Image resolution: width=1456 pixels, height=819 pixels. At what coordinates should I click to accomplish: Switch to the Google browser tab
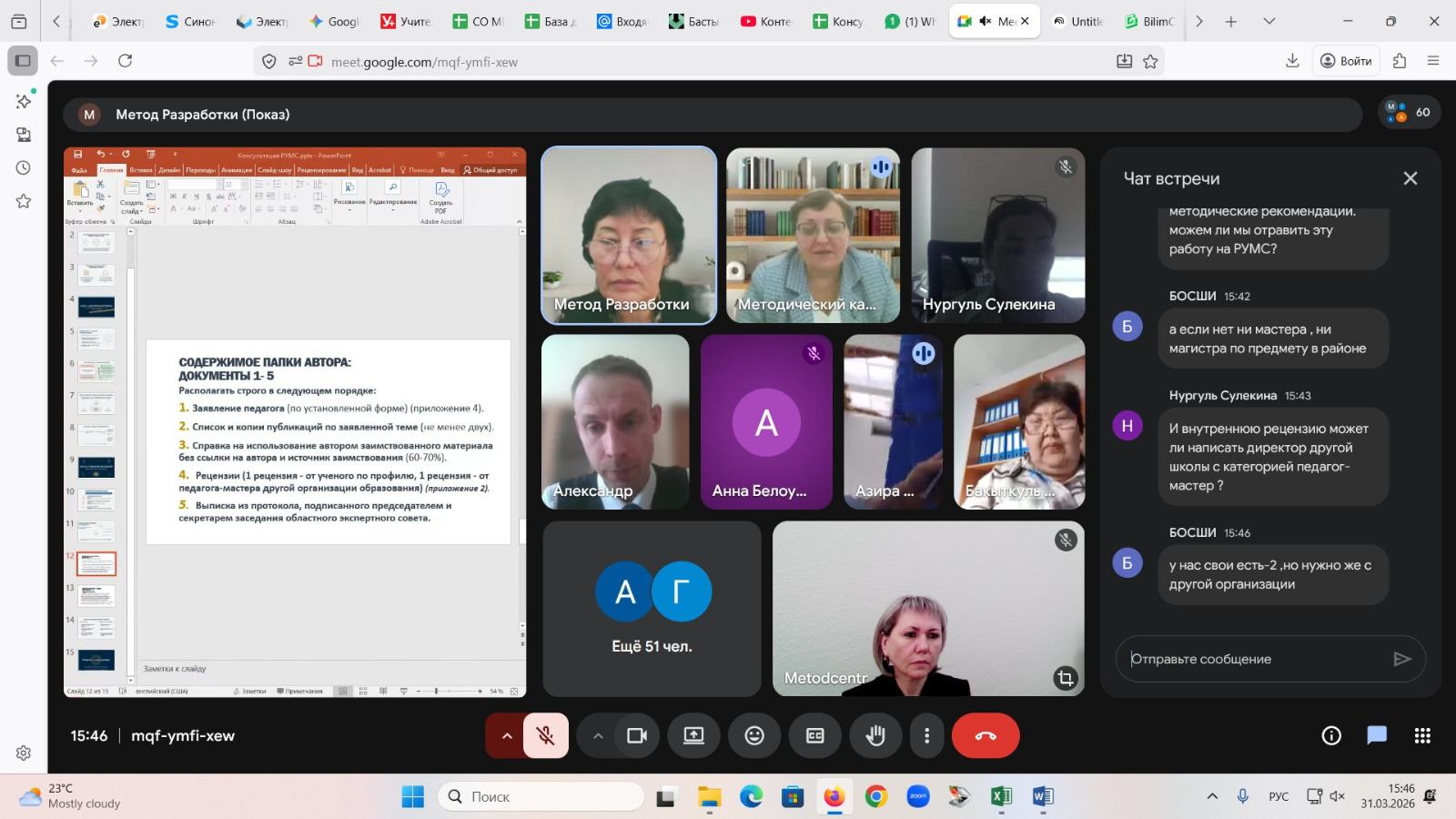pyautogui.click(x=335, y=21)
